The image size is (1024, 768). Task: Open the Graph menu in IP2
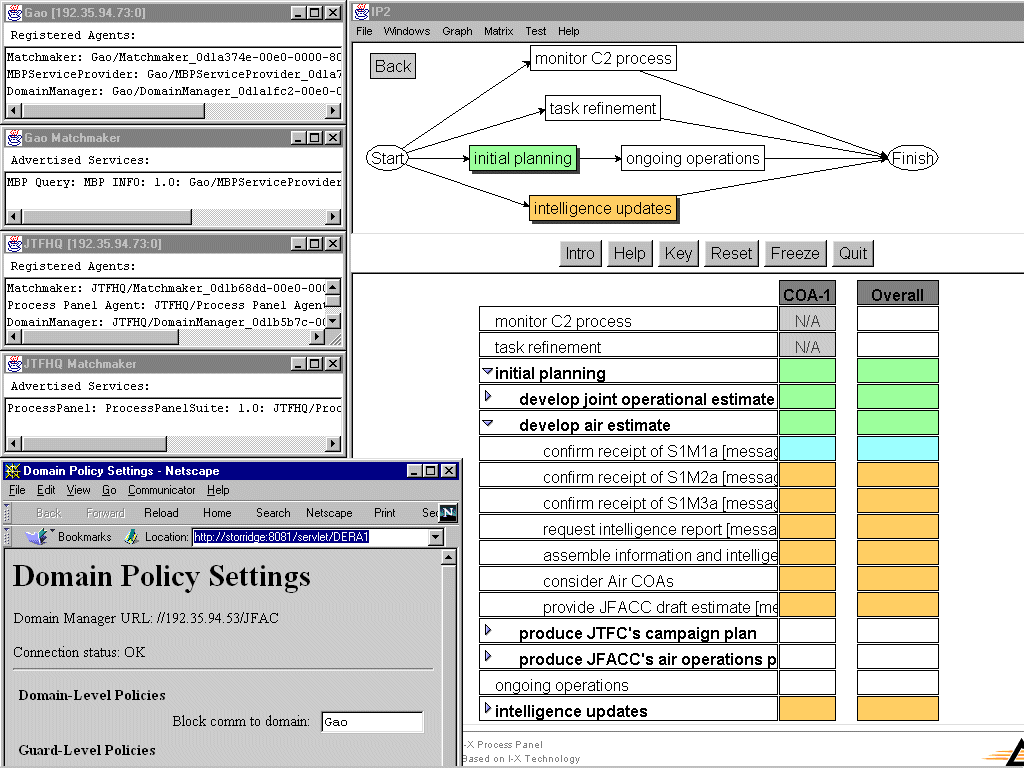click(x=457, y=31)
